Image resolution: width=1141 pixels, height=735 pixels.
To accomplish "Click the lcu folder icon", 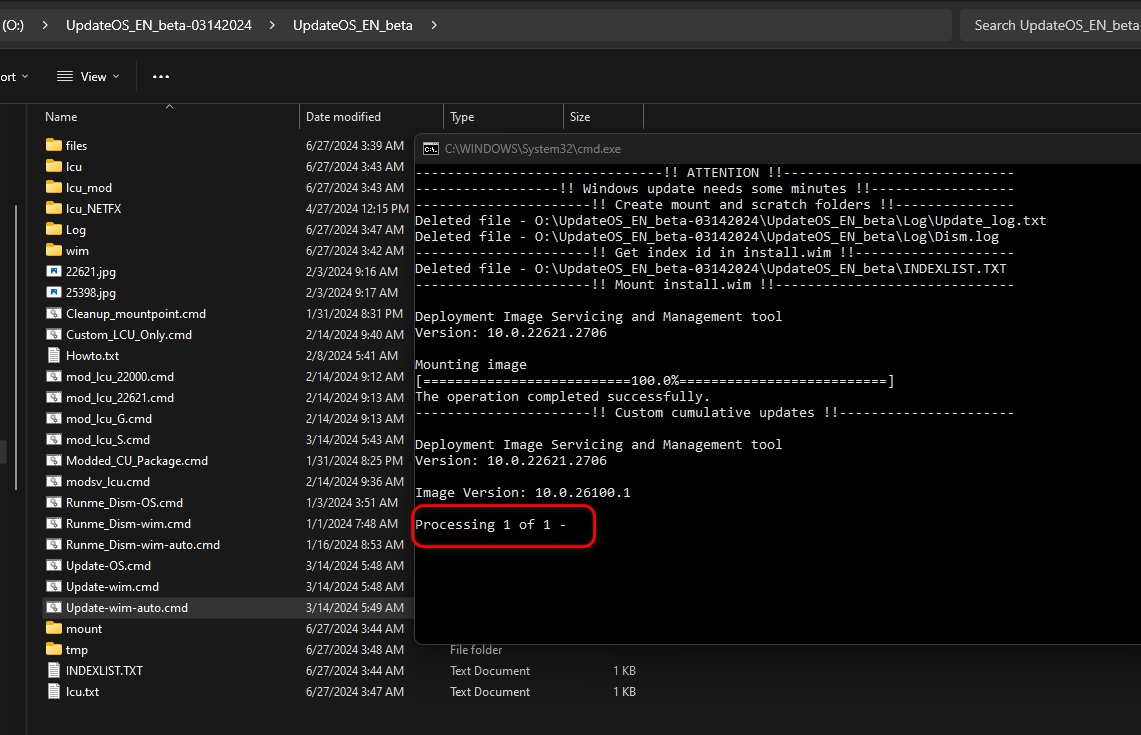I will click(54, 166).
